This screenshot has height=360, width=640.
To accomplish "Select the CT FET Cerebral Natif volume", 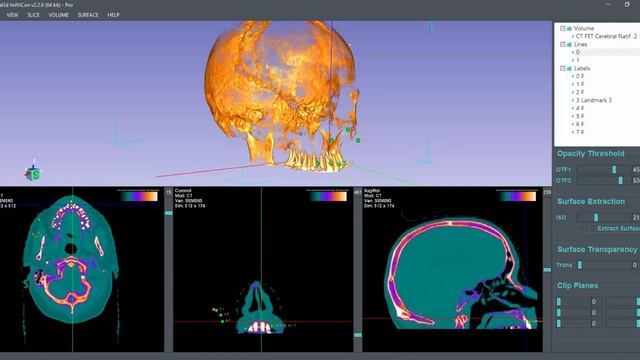I will [x=606, y=36].
